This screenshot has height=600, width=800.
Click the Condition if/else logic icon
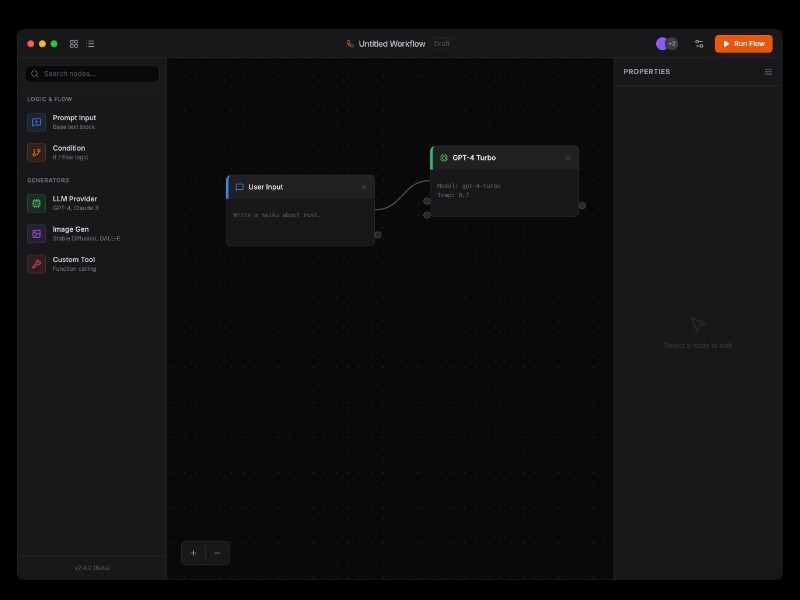pos(36,152)
